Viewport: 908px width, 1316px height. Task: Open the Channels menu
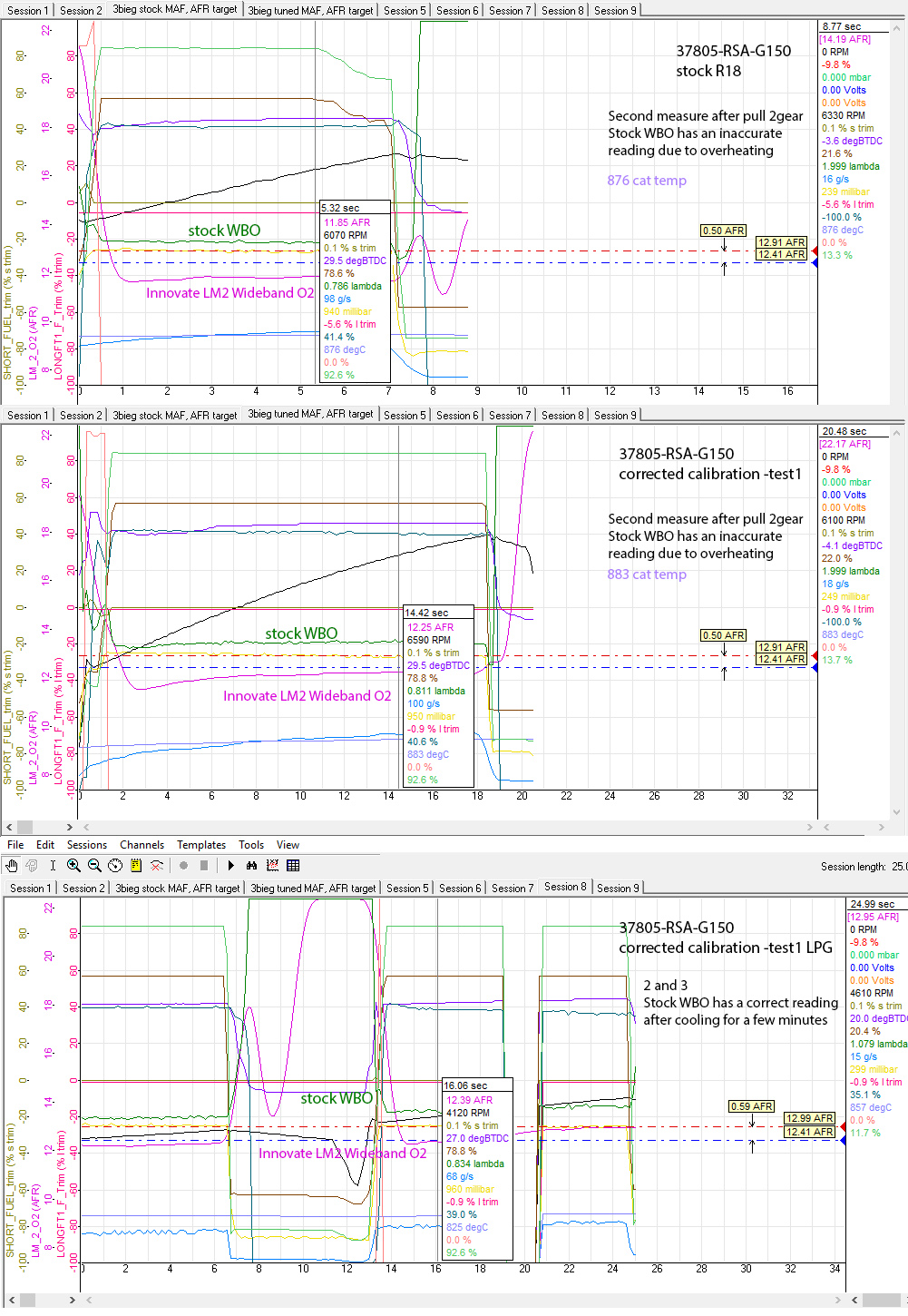[142, 845]
